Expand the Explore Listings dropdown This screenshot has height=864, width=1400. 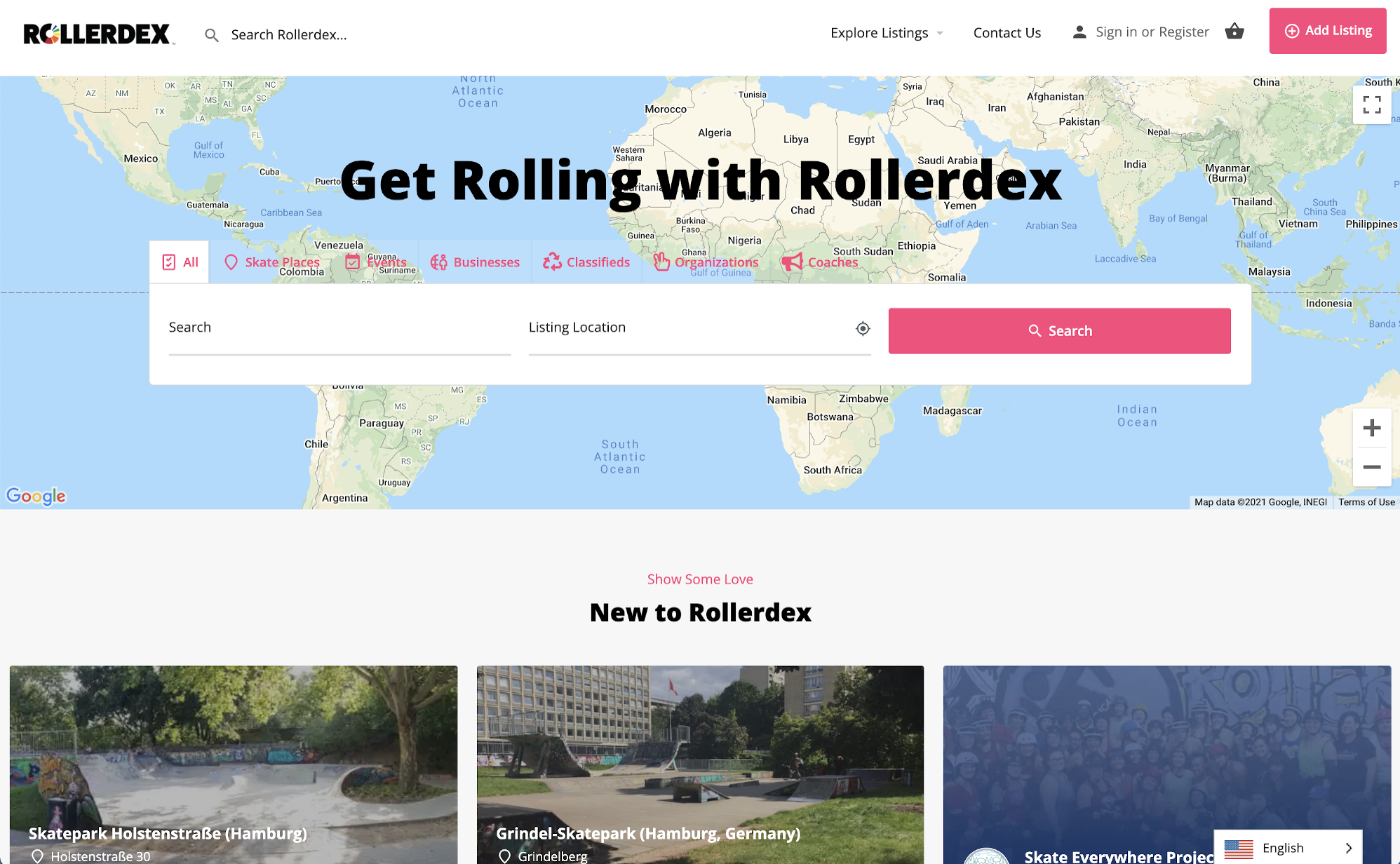pyautogui.click(x=887, y=33)
